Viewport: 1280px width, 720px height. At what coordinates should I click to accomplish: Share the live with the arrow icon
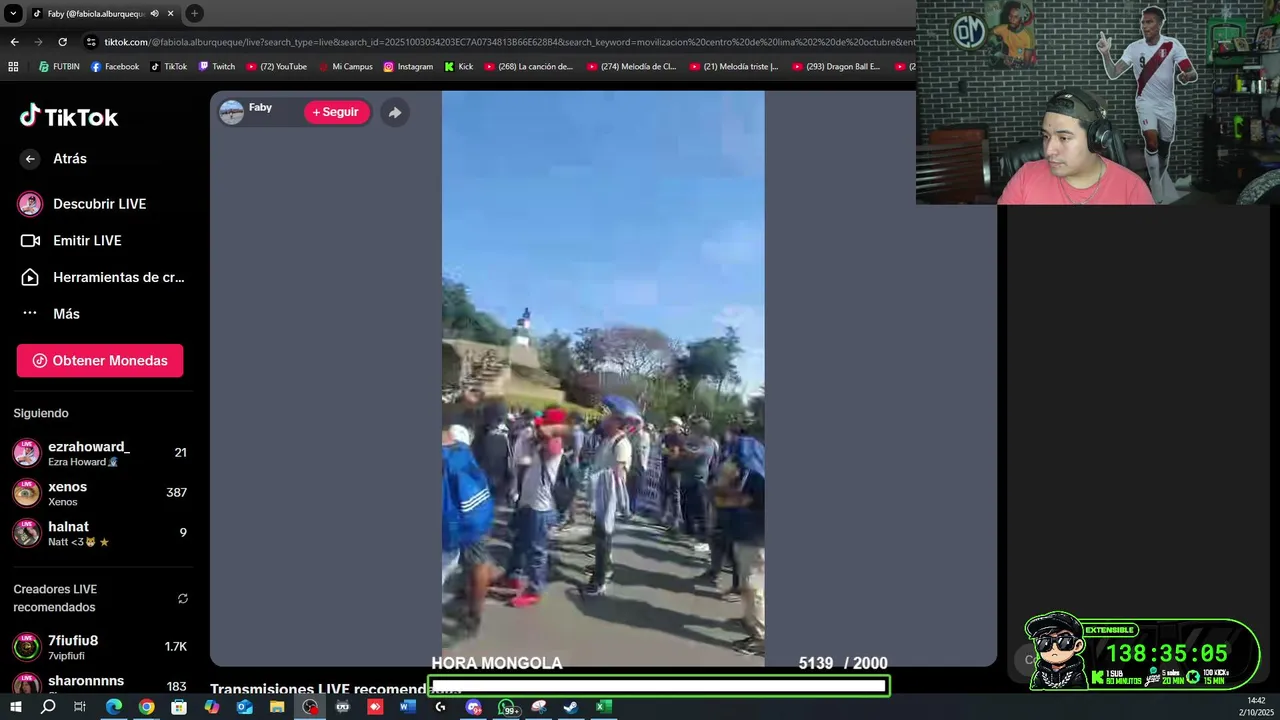tap(395, 112)
